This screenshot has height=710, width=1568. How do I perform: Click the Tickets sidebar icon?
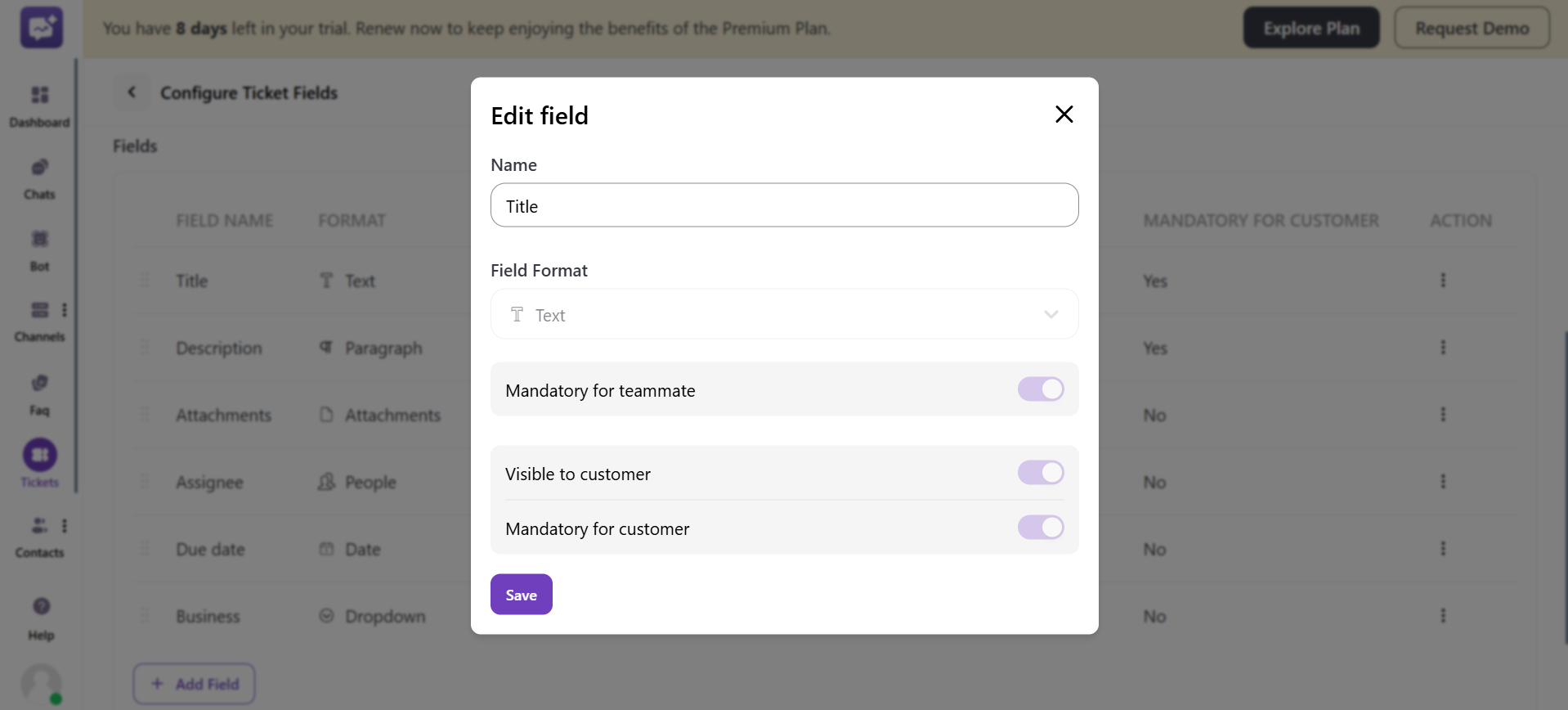tap(40, 456)
